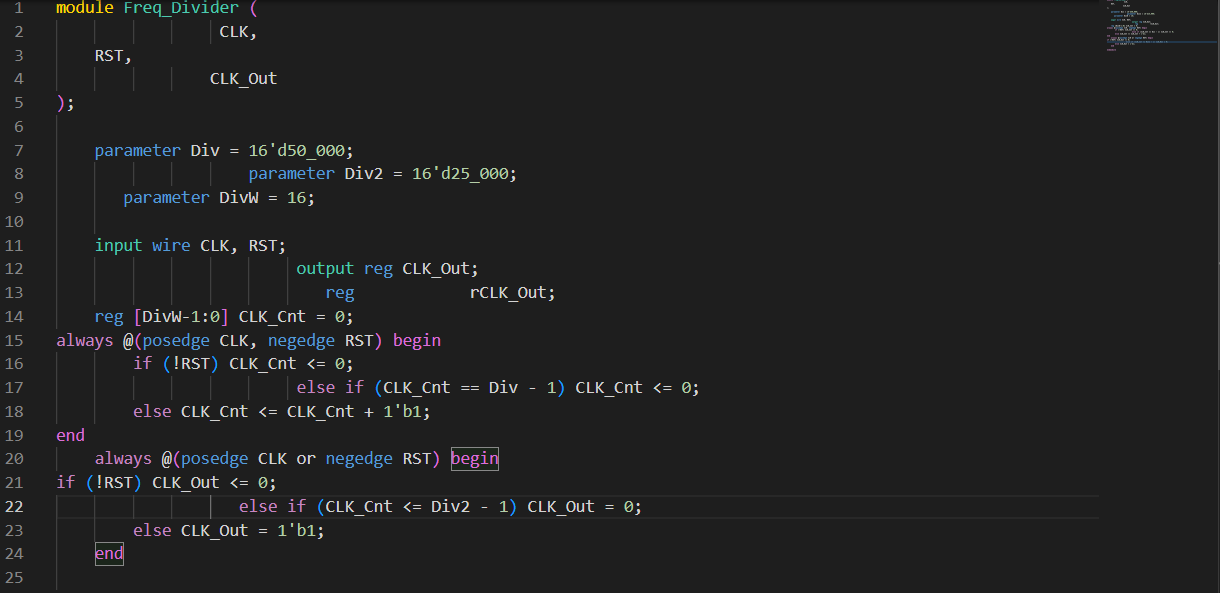1220x593 pixels.
Task: Click line number 25 at the bottom
Action: click(x=17, y=577)
